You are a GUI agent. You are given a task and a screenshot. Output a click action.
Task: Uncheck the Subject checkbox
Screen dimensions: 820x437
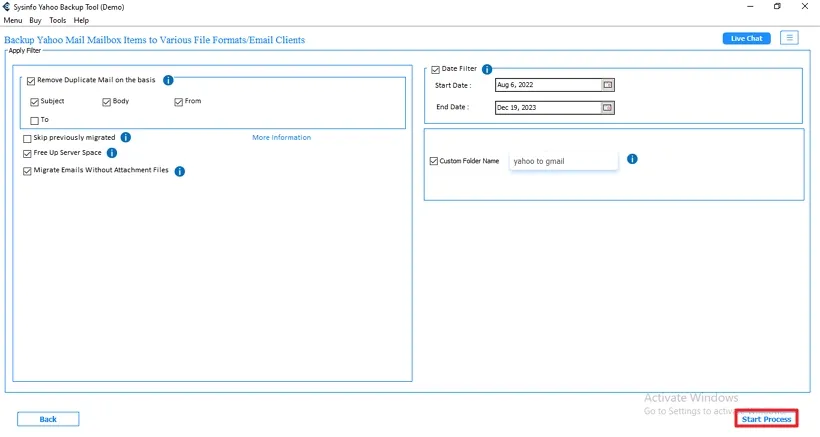tap(35, 102)
